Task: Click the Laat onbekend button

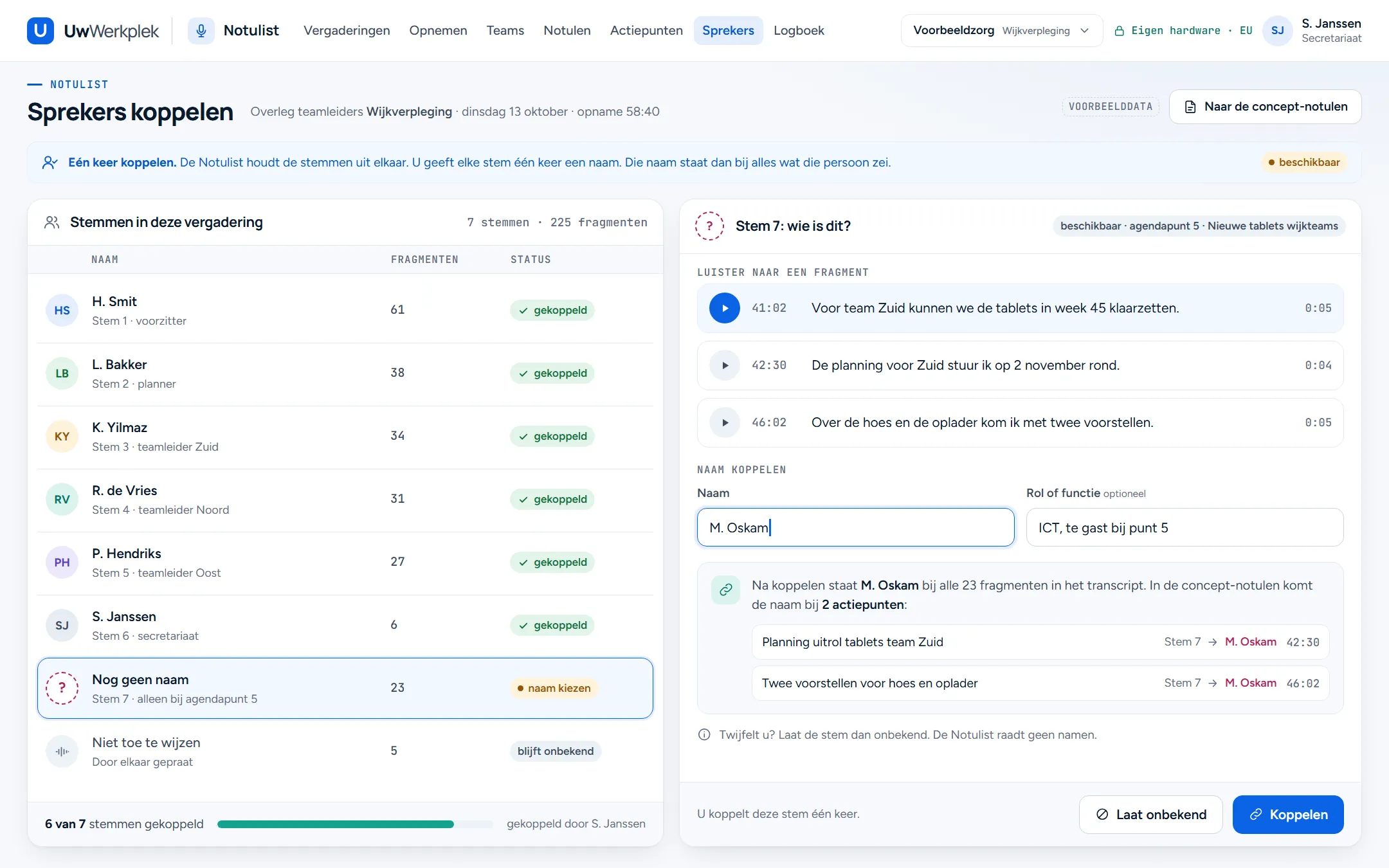Action: (1150, 815)
